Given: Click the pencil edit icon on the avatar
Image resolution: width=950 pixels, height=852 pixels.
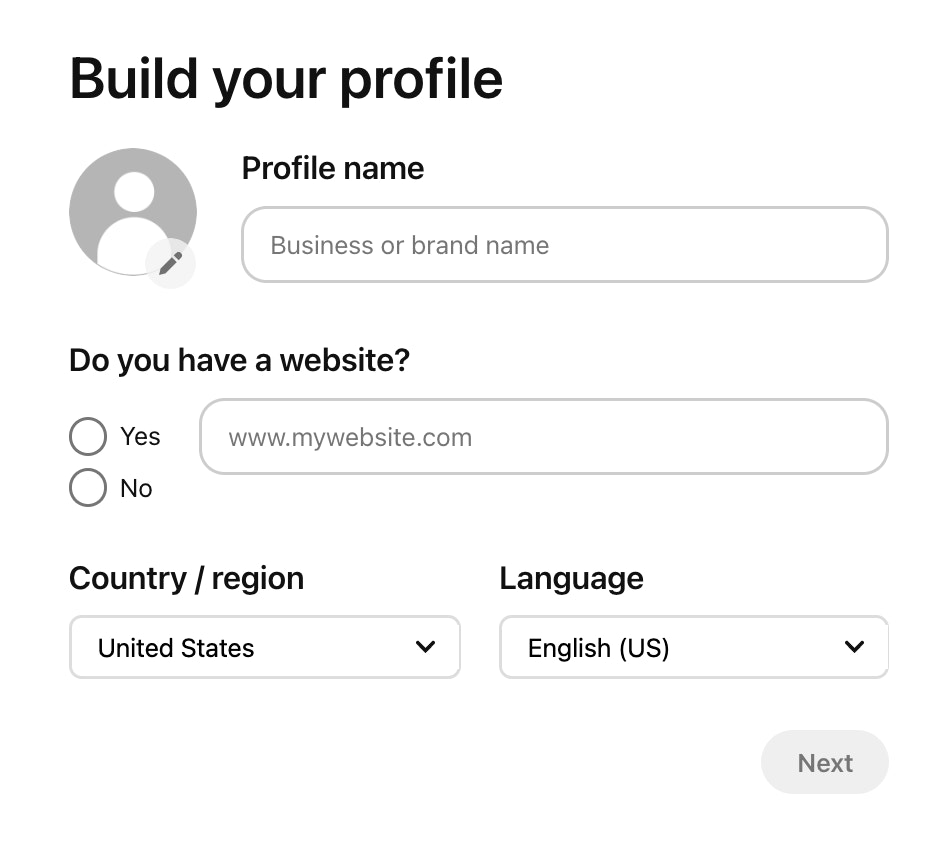Looking at the screenshot, I should (171, 263).
